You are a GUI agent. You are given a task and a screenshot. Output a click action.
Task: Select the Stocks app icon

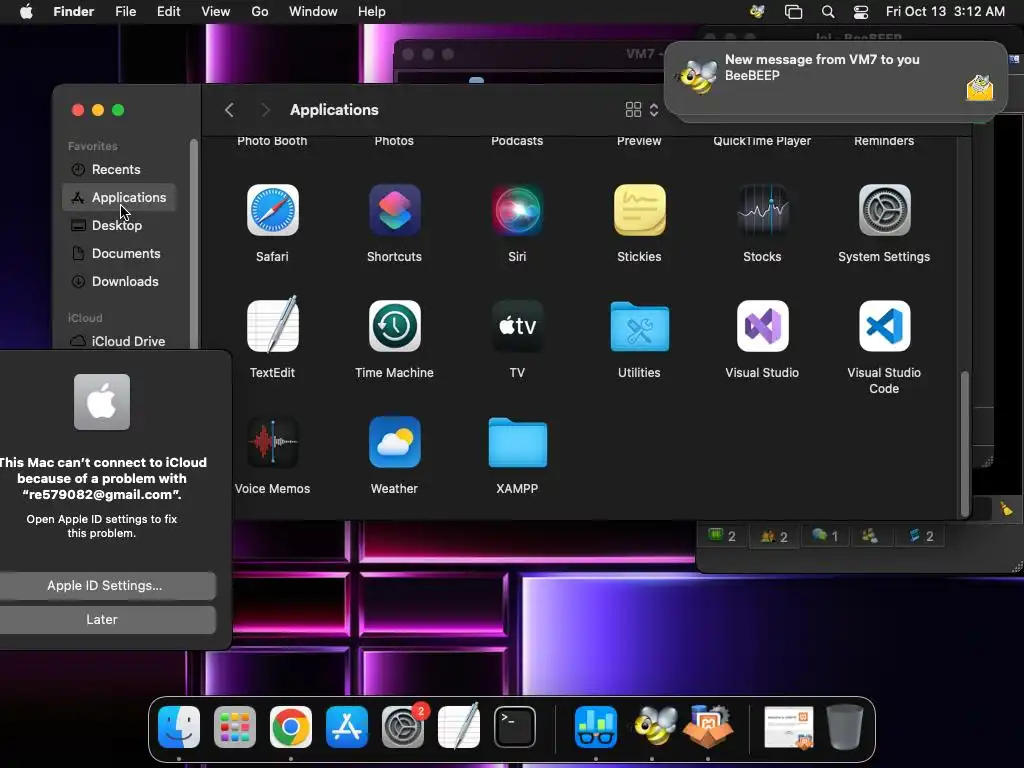(x=762, y=210)
